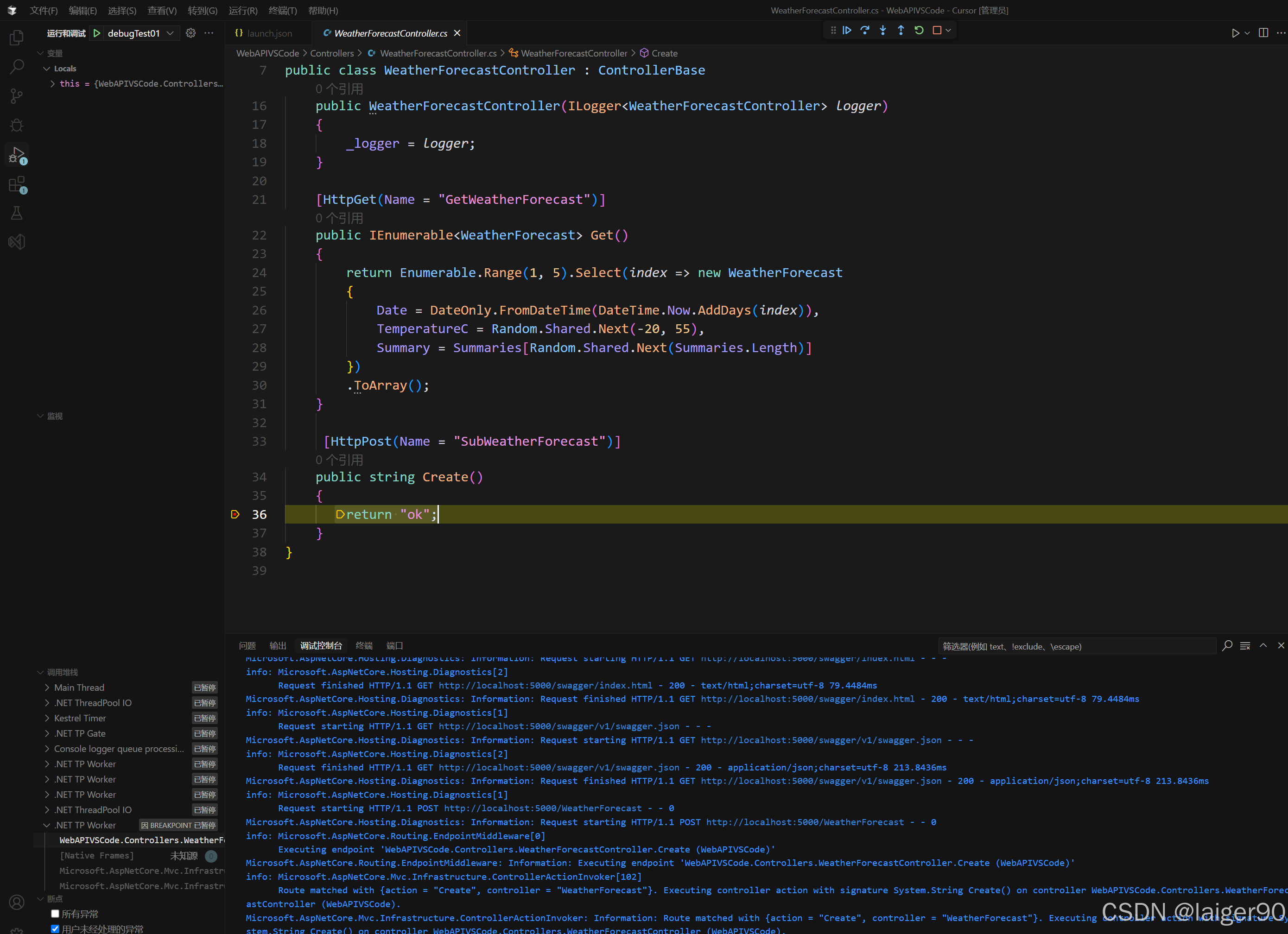
Task: Expand the 'this' variable in Locals
Action: pos(53,83)
